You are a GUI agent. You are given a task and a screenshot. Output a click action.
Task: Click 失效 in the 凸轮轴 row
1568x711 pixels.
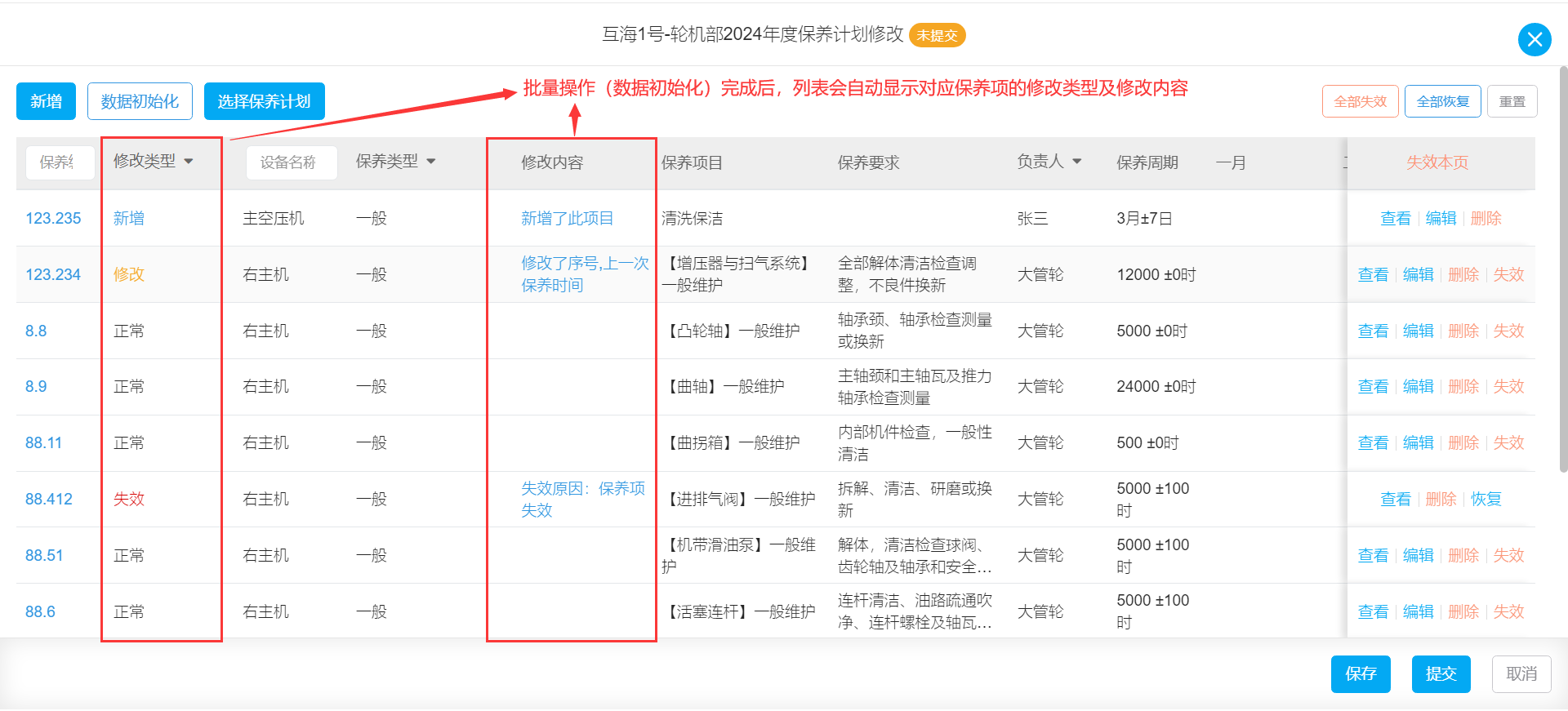1509,331
